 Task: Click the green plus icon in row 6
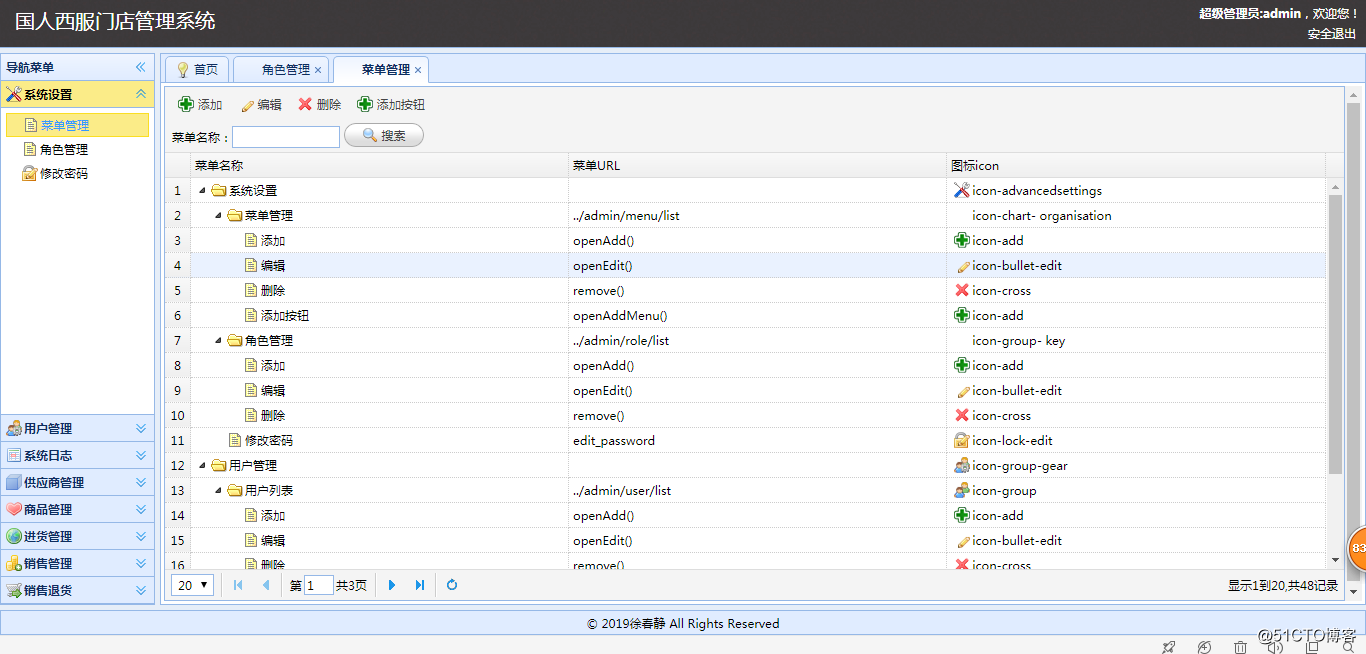(962, 315)
